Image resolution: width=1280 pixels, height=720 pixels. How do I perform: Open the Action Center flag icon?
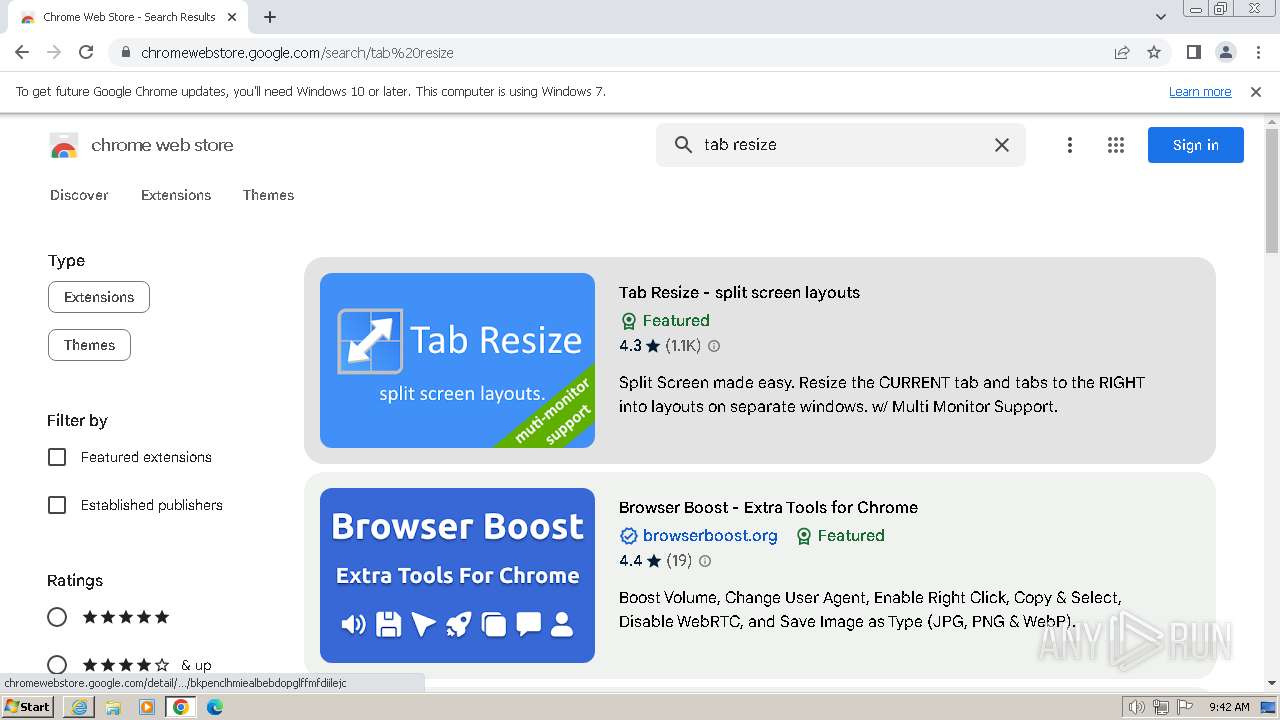coord(1184,707)
